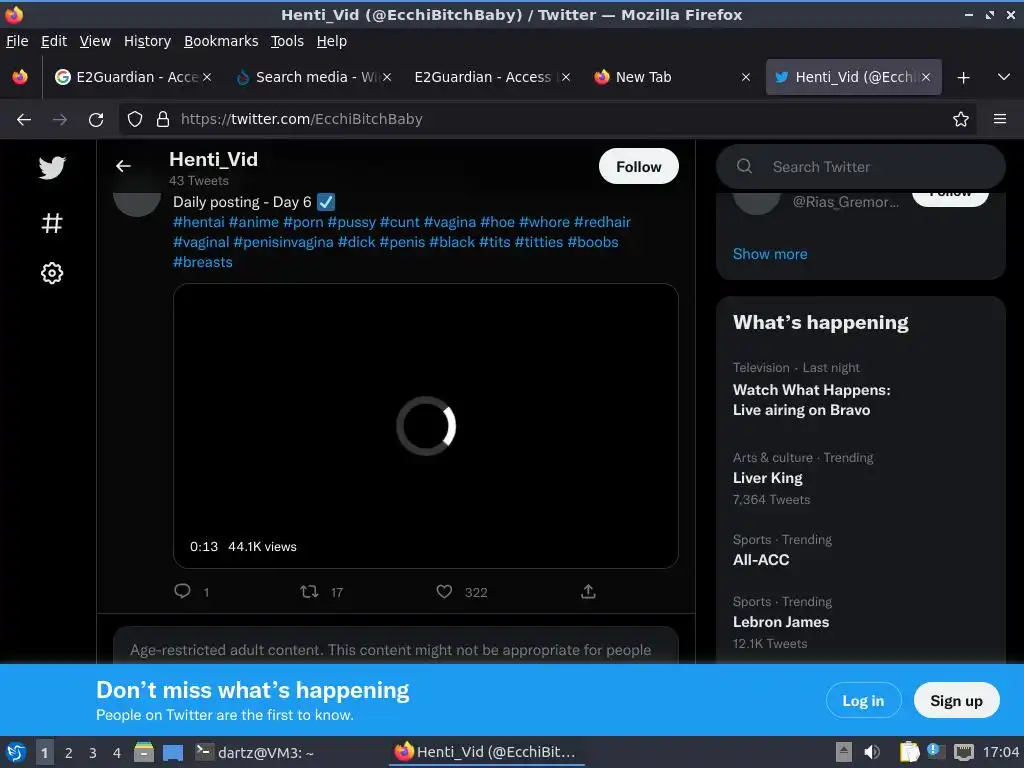This screenshot has width=1024, height=768.
Task: Focus the Search Twitter input field
Action: point(861,167)
